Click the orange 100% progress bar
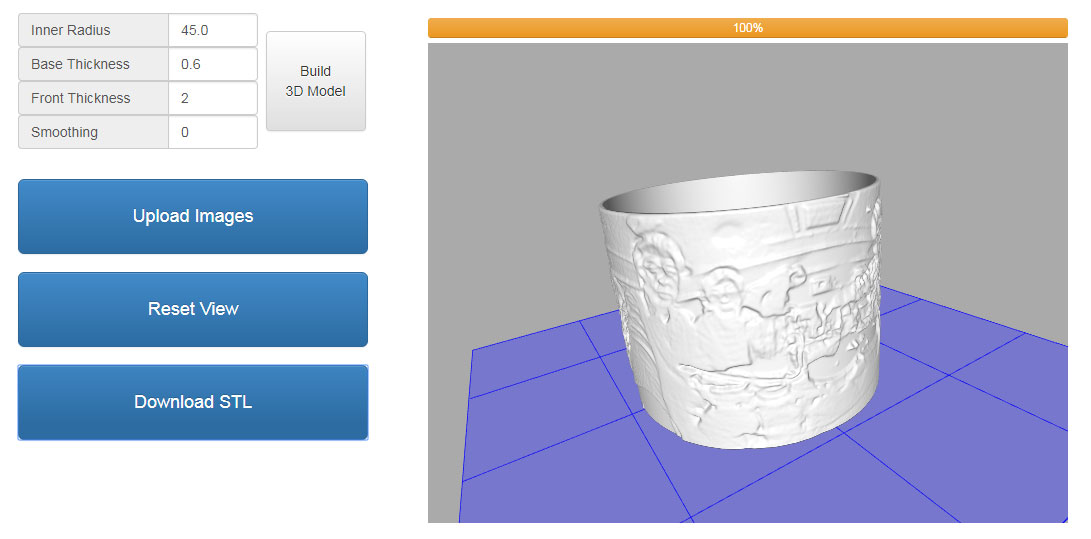This screenshot has width=1091, height=539. (747, 28)
